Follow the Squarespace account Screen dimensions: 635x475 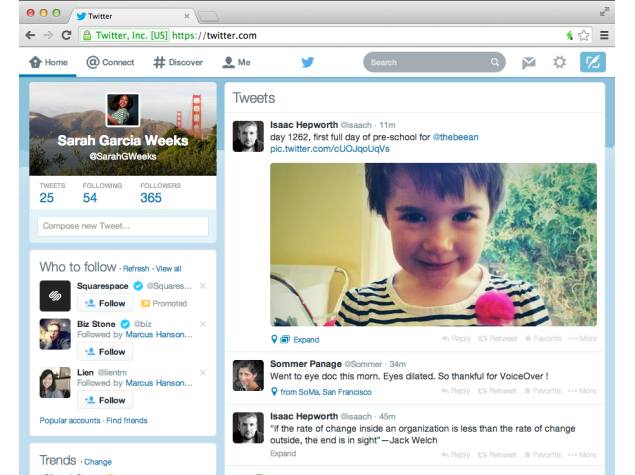pyautogui.click(x=105, y=303)
